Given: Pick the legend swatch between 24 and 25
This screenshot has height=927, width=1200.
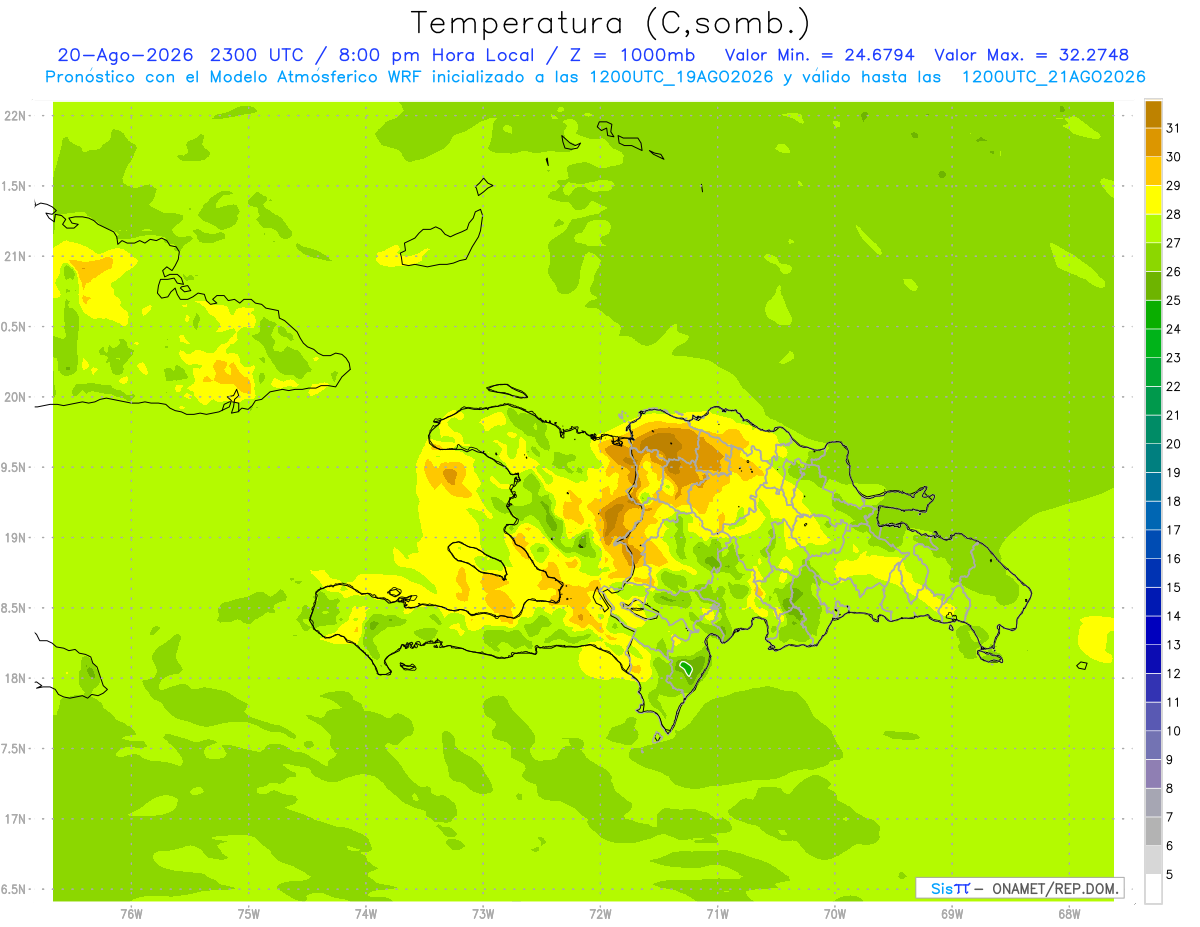Looking at the screenshot, I should (x=1153, y=315).
